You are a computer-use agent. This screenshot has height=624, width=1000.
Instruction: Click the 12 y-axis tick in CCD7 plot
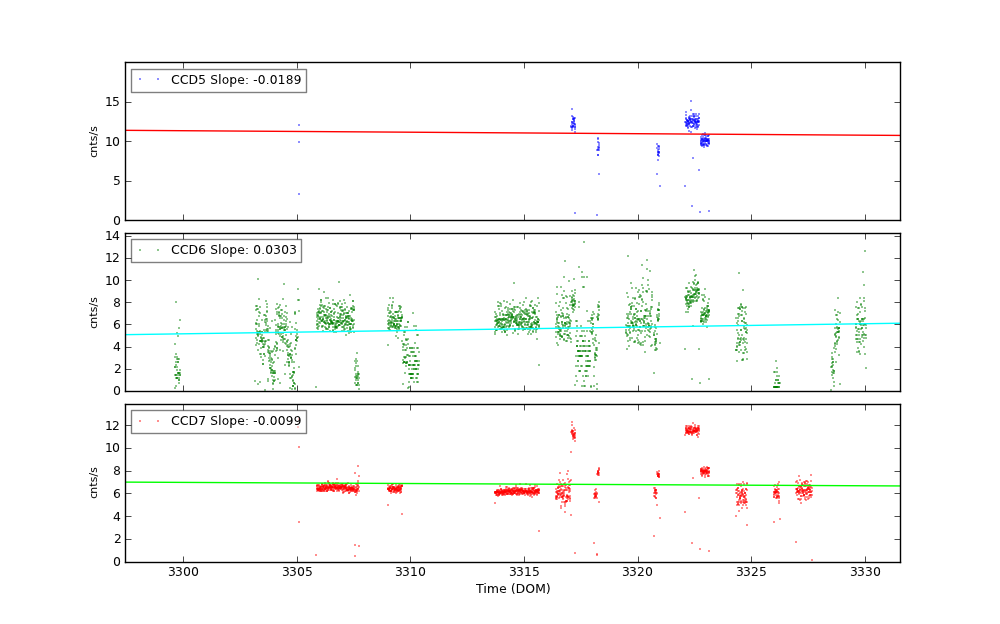click(112, 425)
